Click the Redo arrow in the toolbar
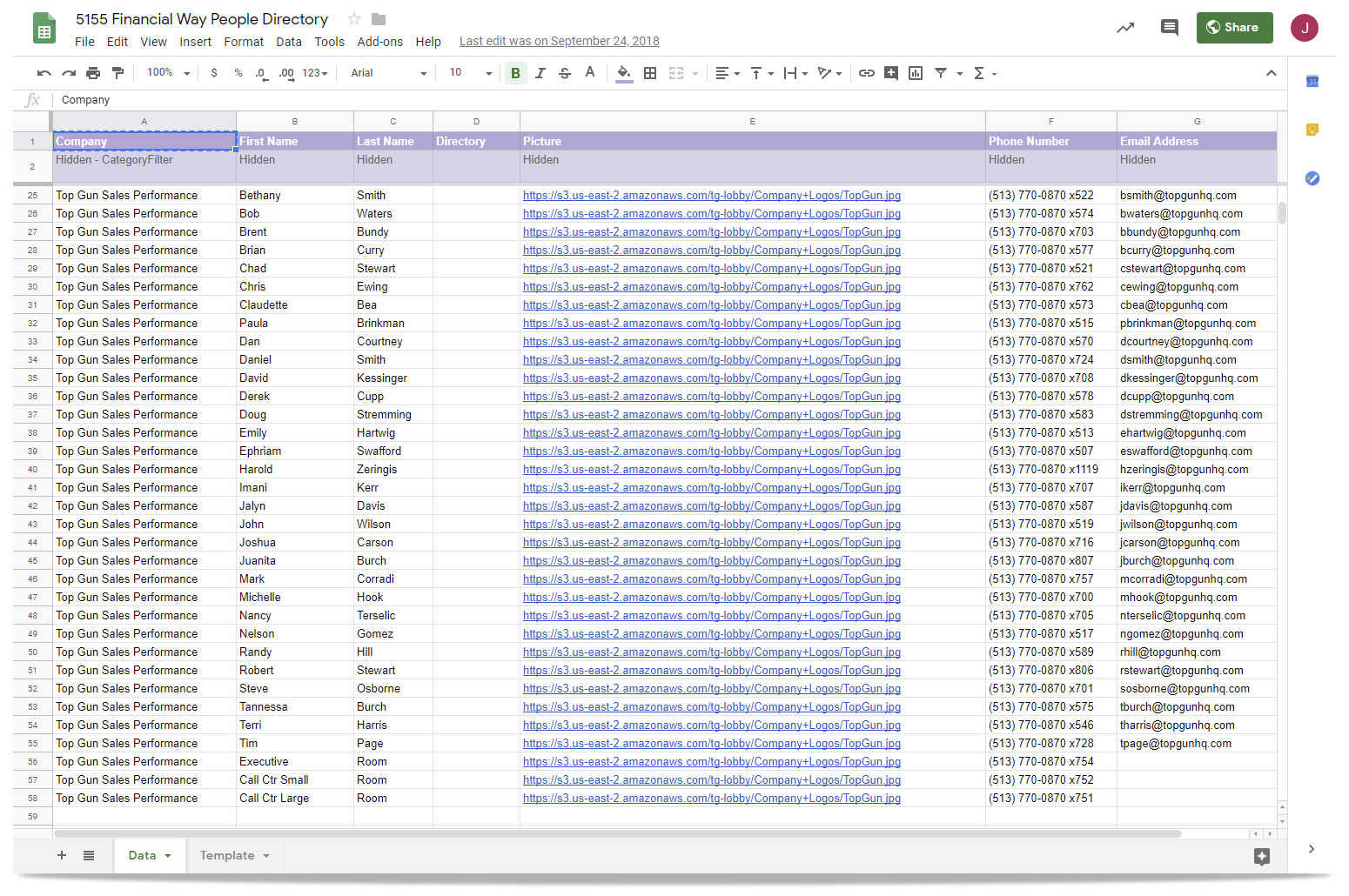This screenshot has height=896, width=1349. coord(69,74)
